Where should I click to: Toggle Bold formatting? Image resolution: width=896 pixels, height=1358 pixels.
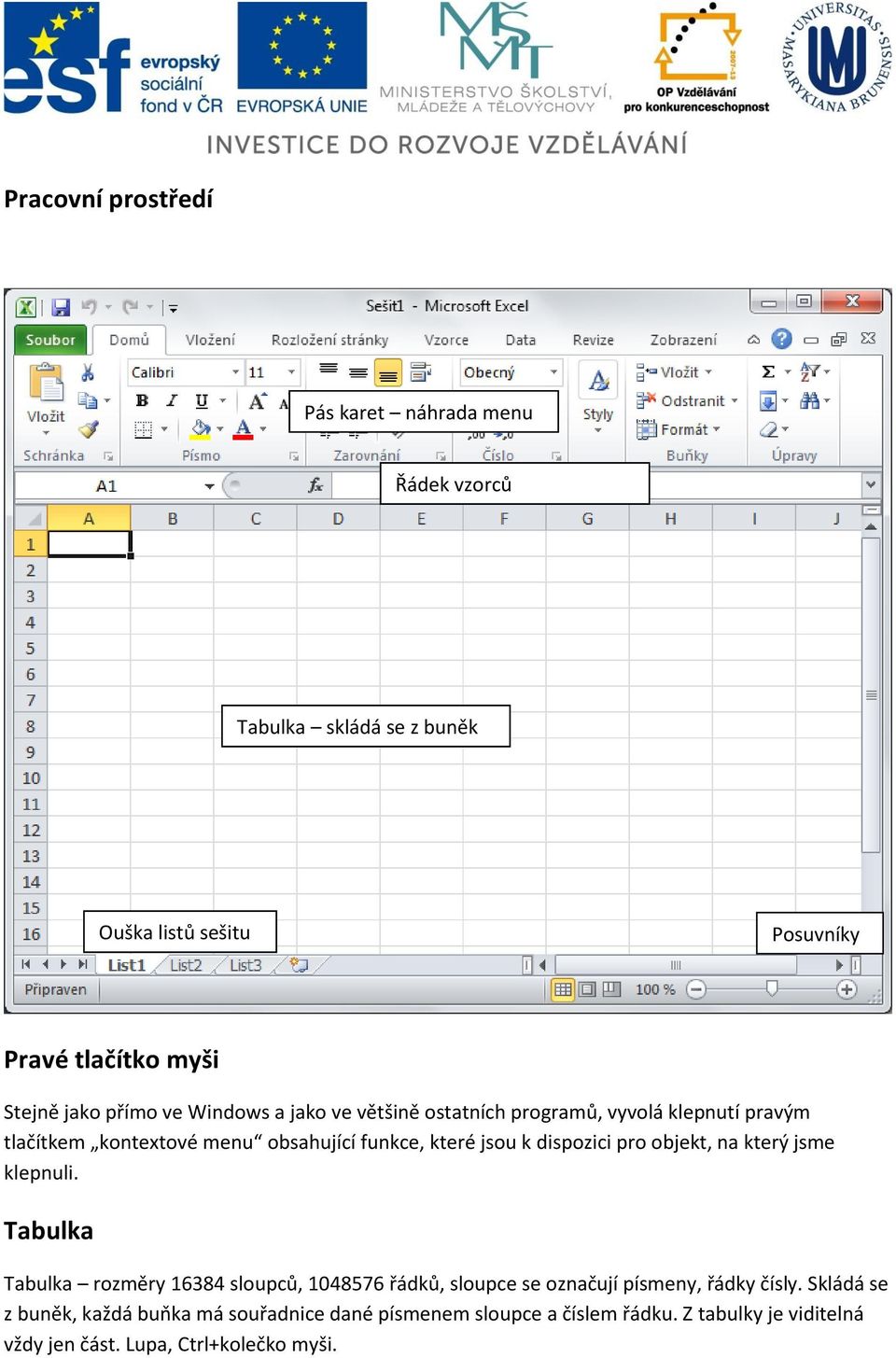(142, 400)
